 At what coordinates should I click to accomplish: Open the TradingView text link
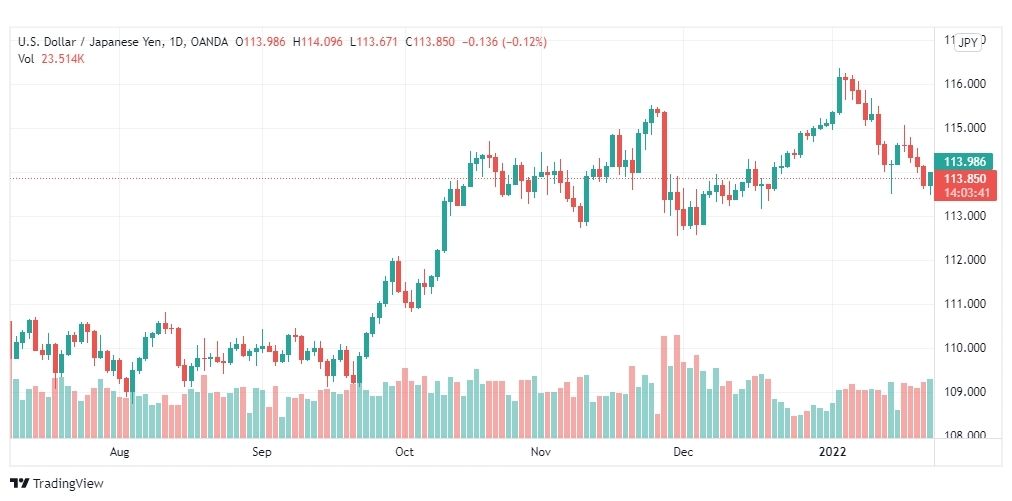coord(67,483)
